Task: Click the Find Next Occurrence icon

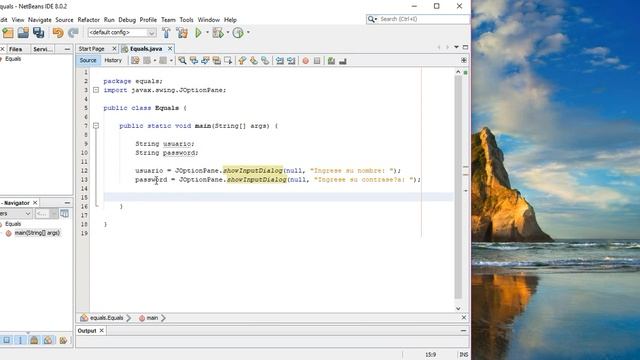Action: [x=205, y=61]
